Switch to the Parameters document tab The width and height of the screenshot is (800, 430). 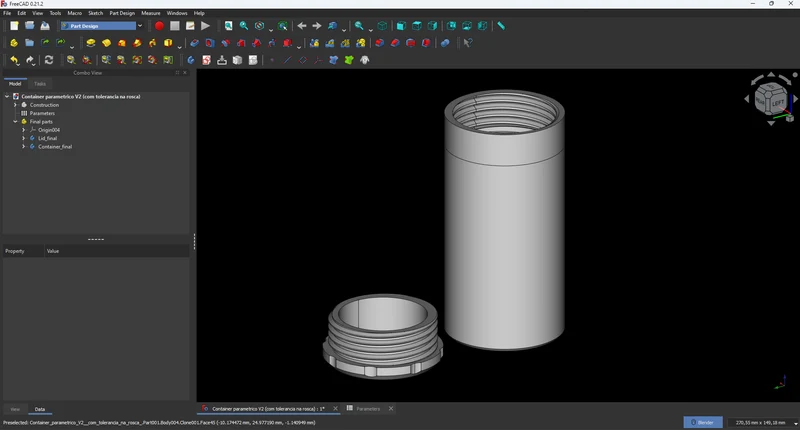coord(368,409)
